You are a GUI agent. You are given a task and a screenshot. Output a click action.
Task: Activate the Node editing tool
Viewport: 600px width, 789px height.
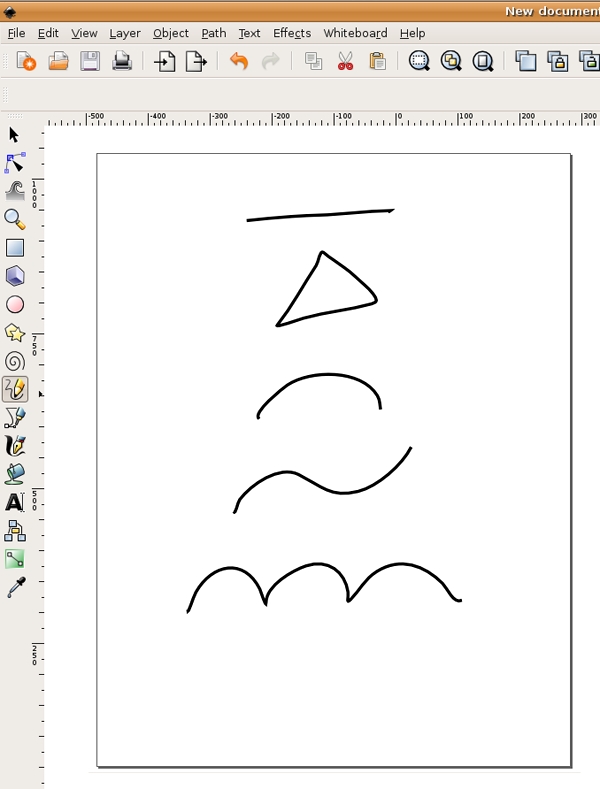(14, 162)
